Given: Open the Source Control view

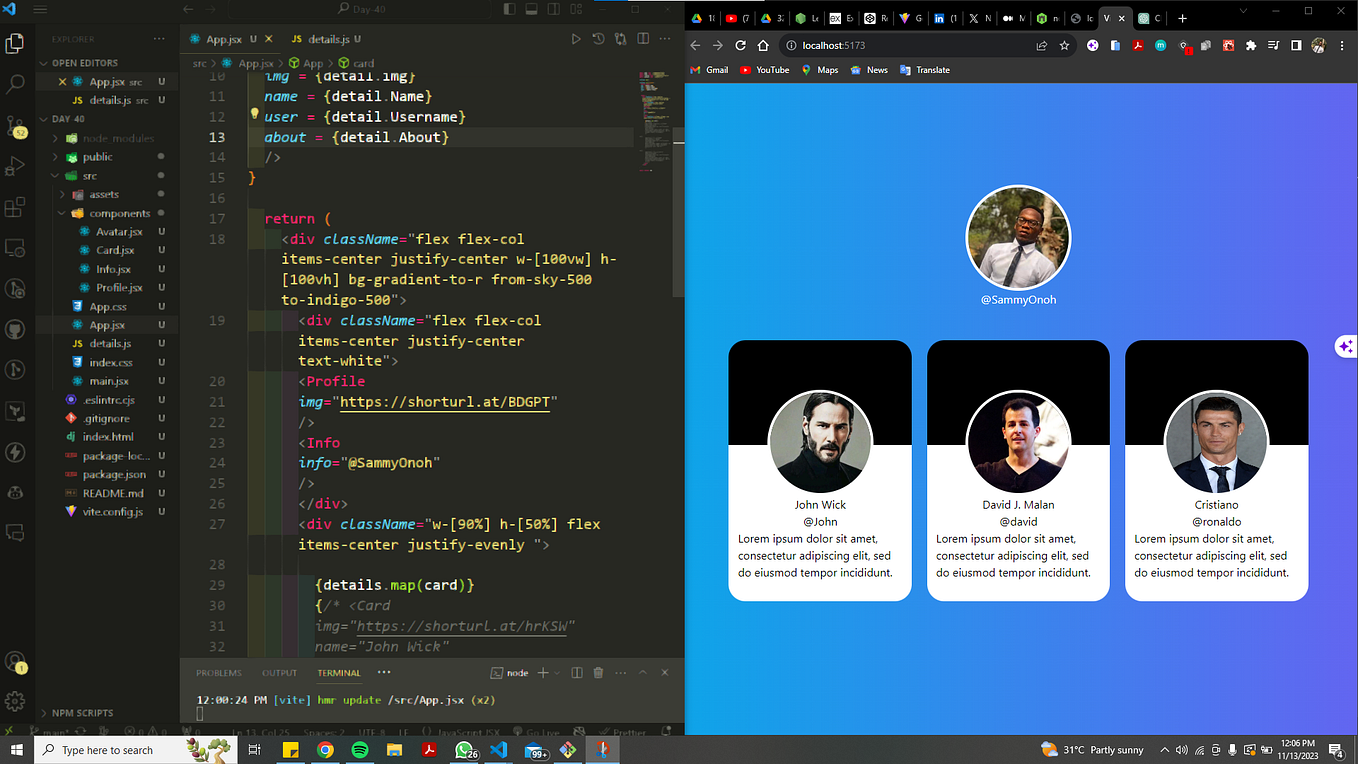Looking at the screenshot, I should (15, 124).
